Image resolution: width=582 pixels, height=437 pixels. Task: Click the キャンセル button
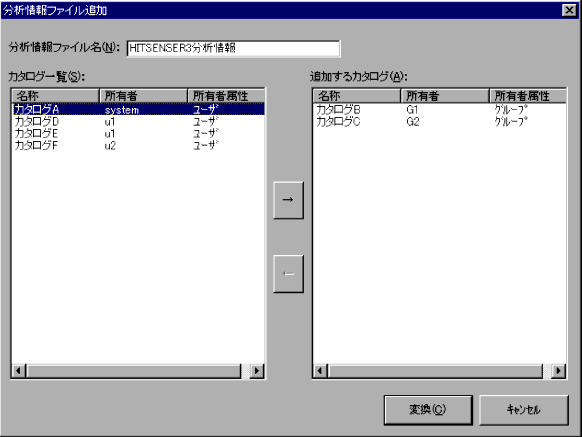(x=524, y=410)
